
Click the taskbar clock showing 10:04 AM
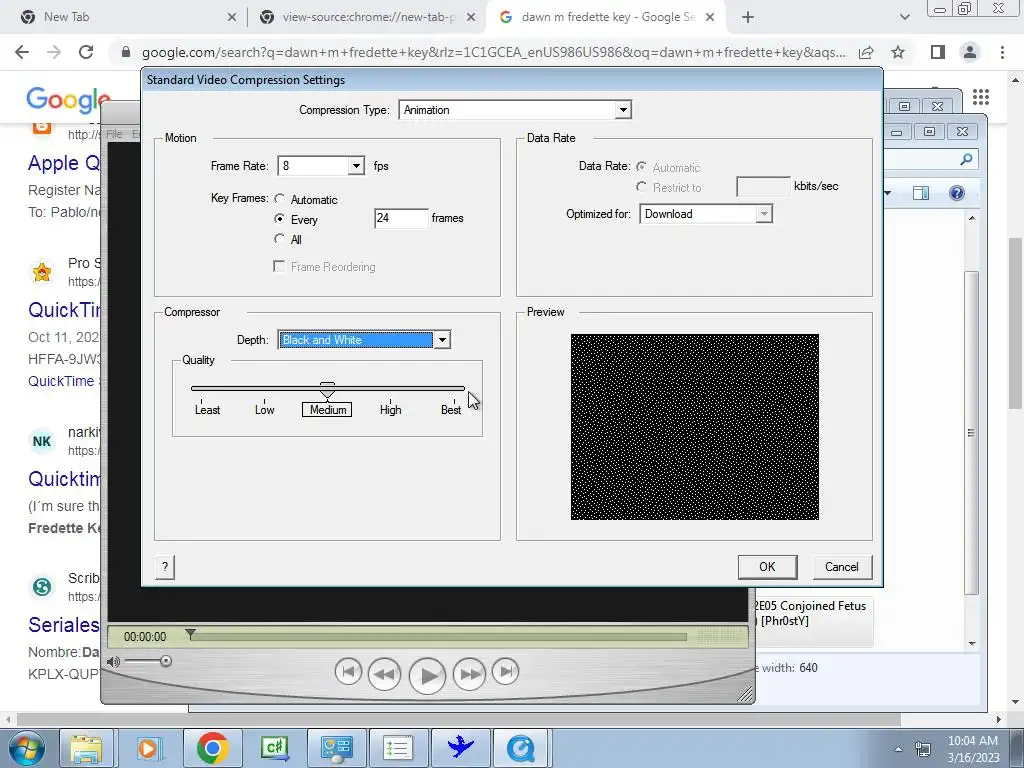[973, 749]
